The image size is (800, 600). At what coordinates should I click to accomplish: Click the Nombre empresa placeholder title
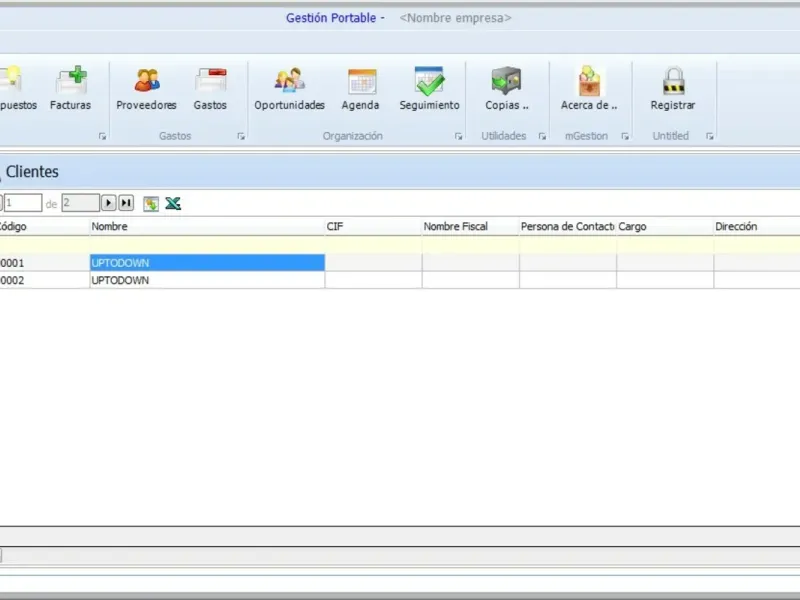455,18
